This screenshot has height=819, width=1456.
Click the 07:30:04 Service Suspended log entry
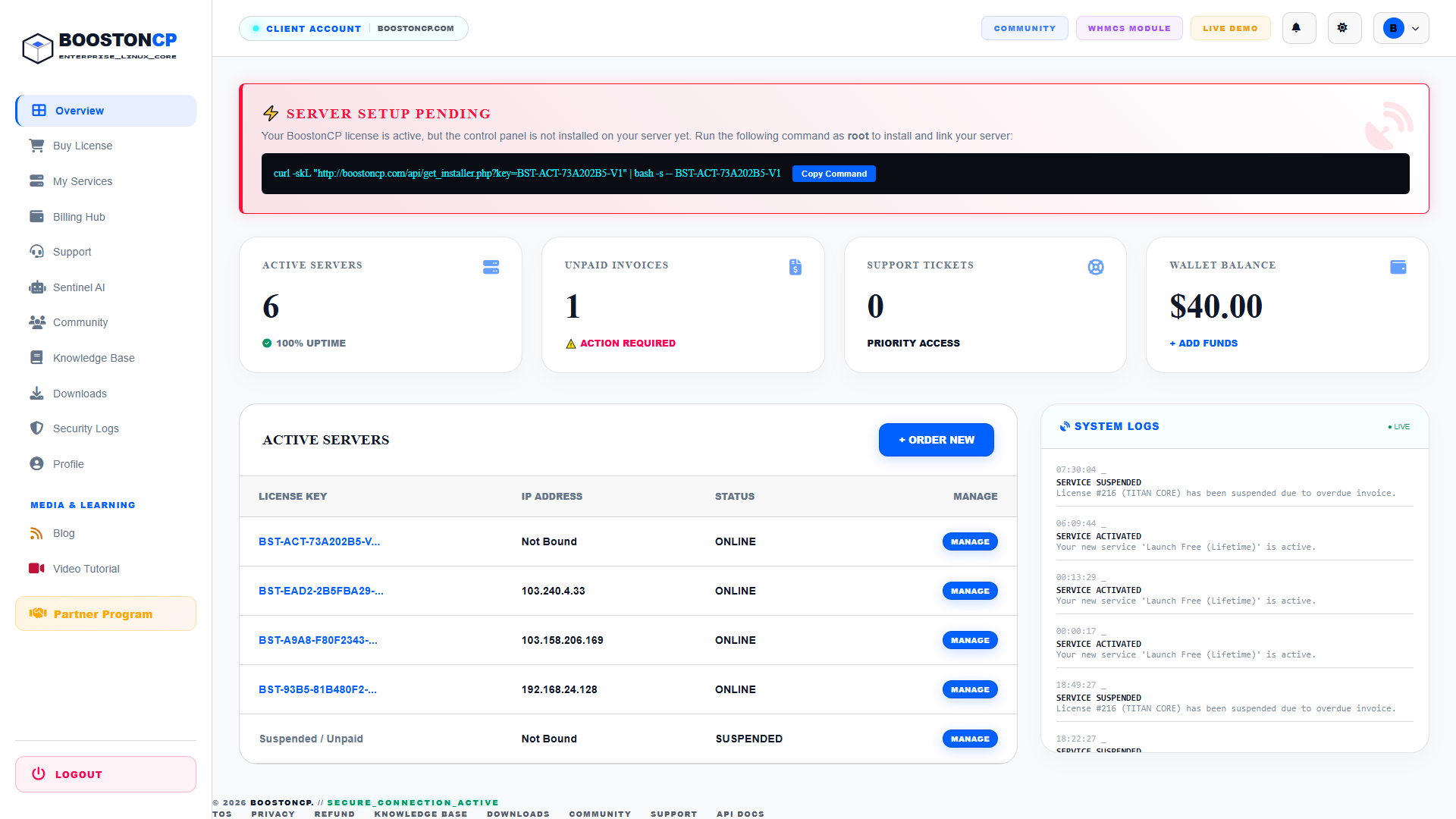(x=1234, y=482)
